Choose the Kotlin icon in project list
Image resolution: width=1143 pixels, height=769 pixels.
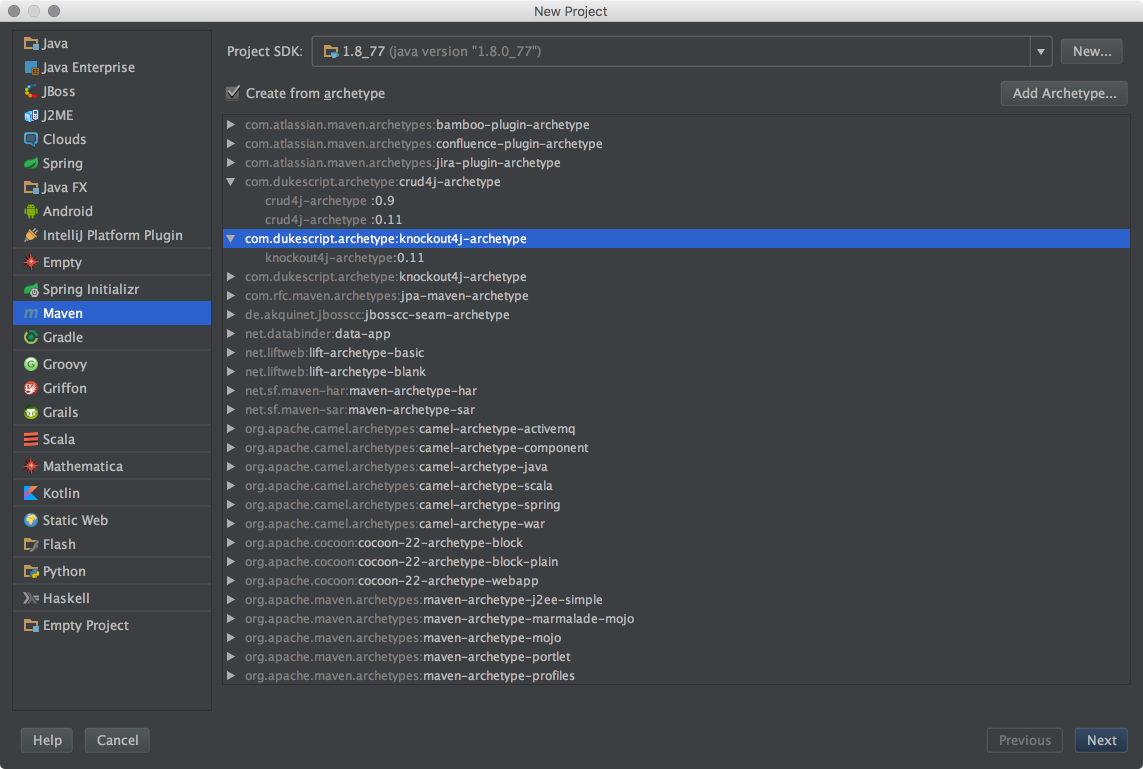click(x=31, y=494)
